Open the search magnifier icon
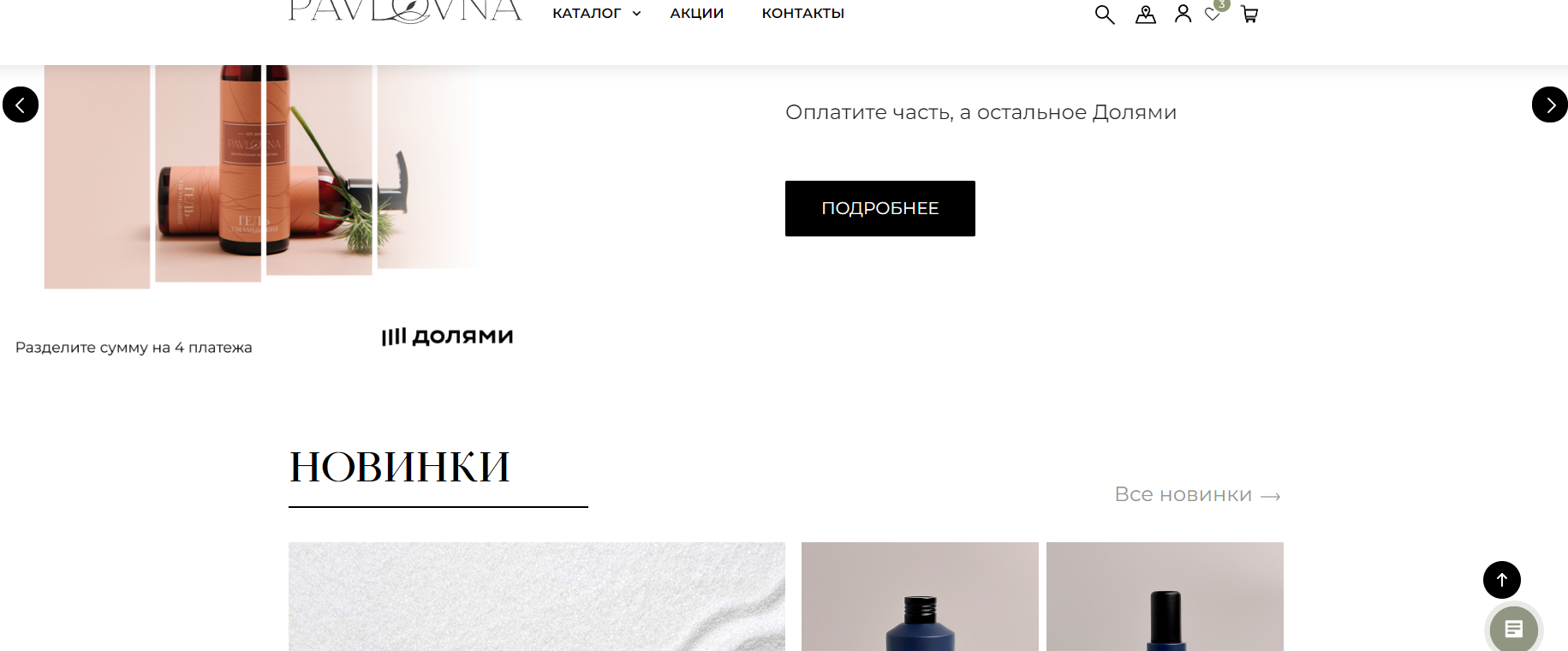This screenshot has width=1568, height=651. pos(1105,15)
